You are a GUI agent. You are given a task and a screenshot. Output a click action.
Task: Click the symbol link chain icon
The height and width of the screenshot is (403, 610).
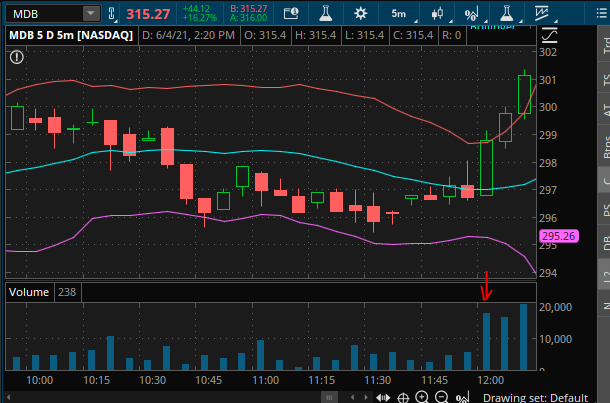pos(111,14)
